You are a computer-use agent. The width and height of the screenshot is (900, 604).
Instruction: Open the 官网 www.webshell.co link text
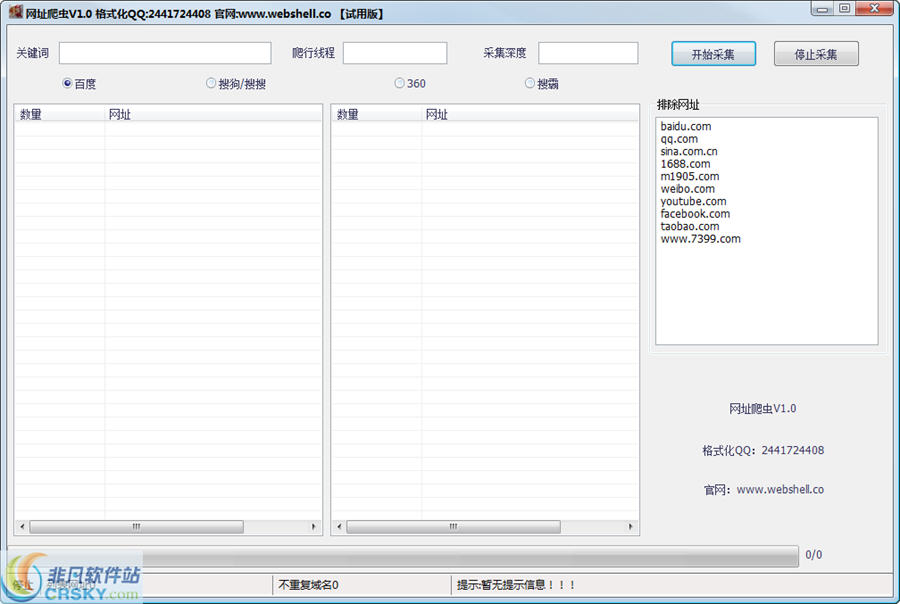pos(764,490)
